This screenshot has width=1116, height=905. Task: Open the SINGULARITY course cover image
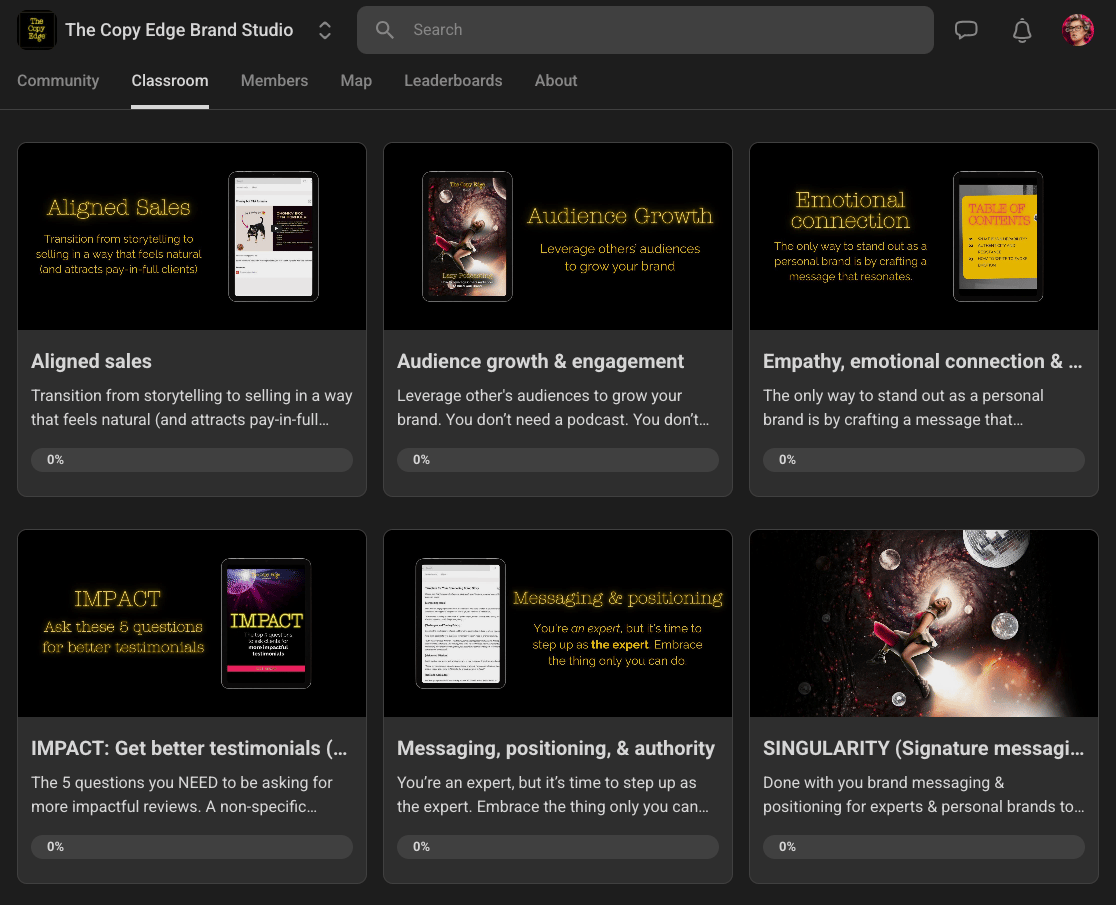point(924,623)
